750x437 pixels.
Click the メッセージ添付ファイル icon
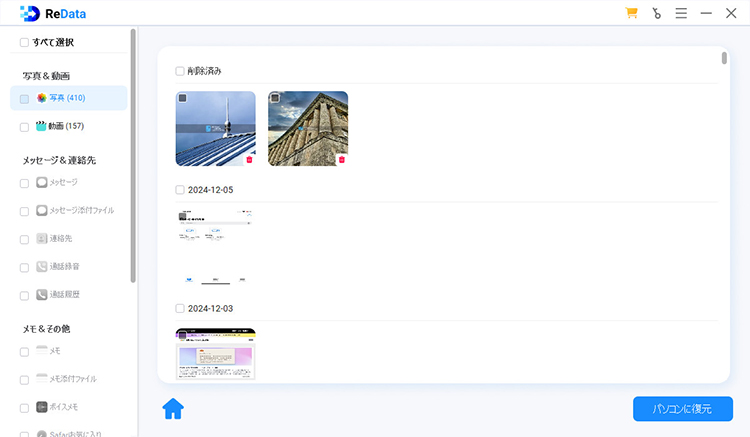click(x=42, y=210)
